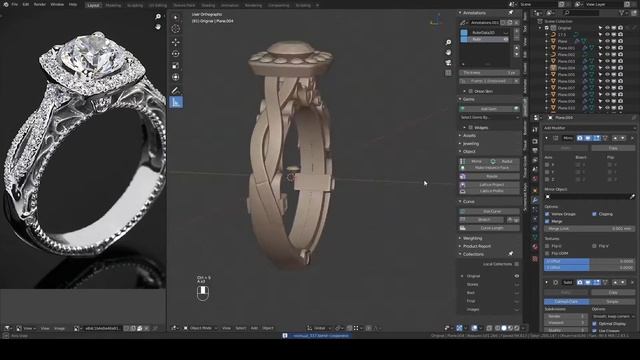
Task: Click the Curve Length button
Action: tap(489, 228)
